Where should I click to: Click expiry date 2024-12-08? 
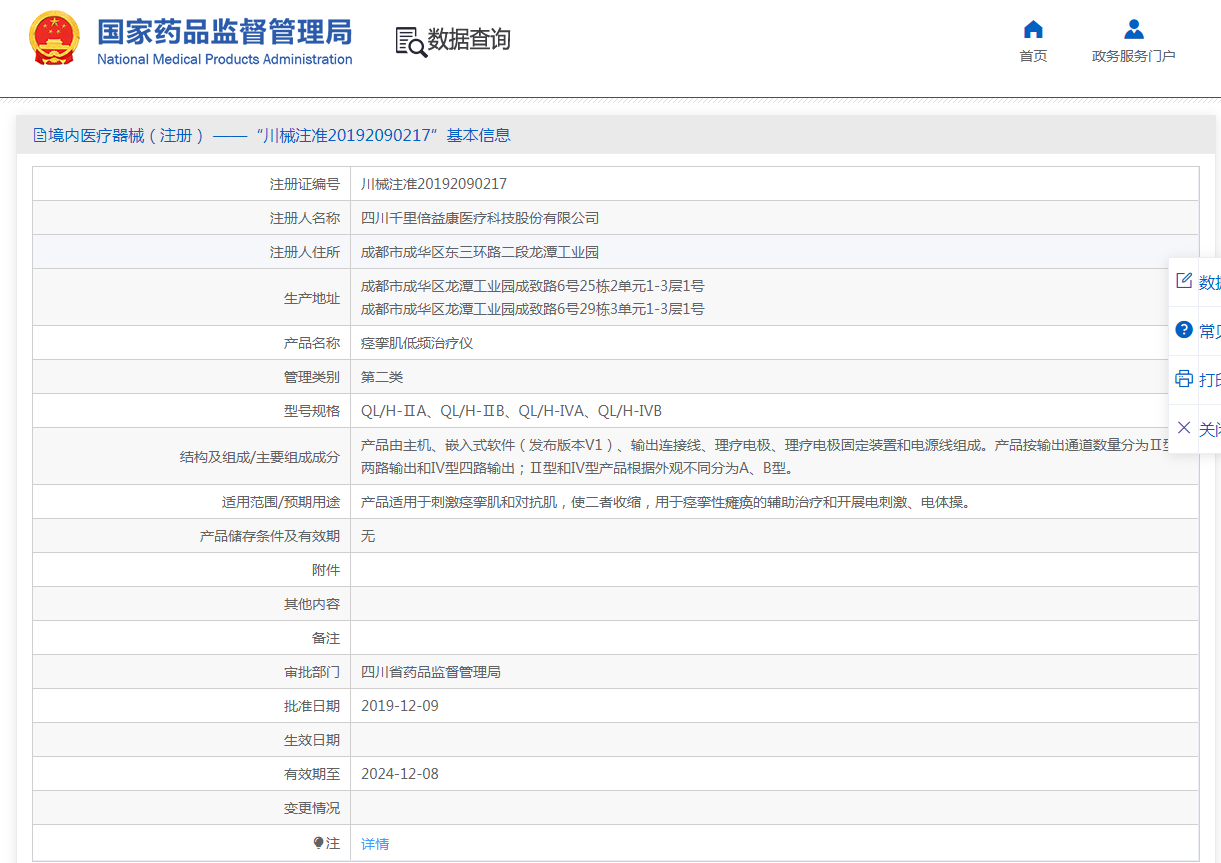400,774
